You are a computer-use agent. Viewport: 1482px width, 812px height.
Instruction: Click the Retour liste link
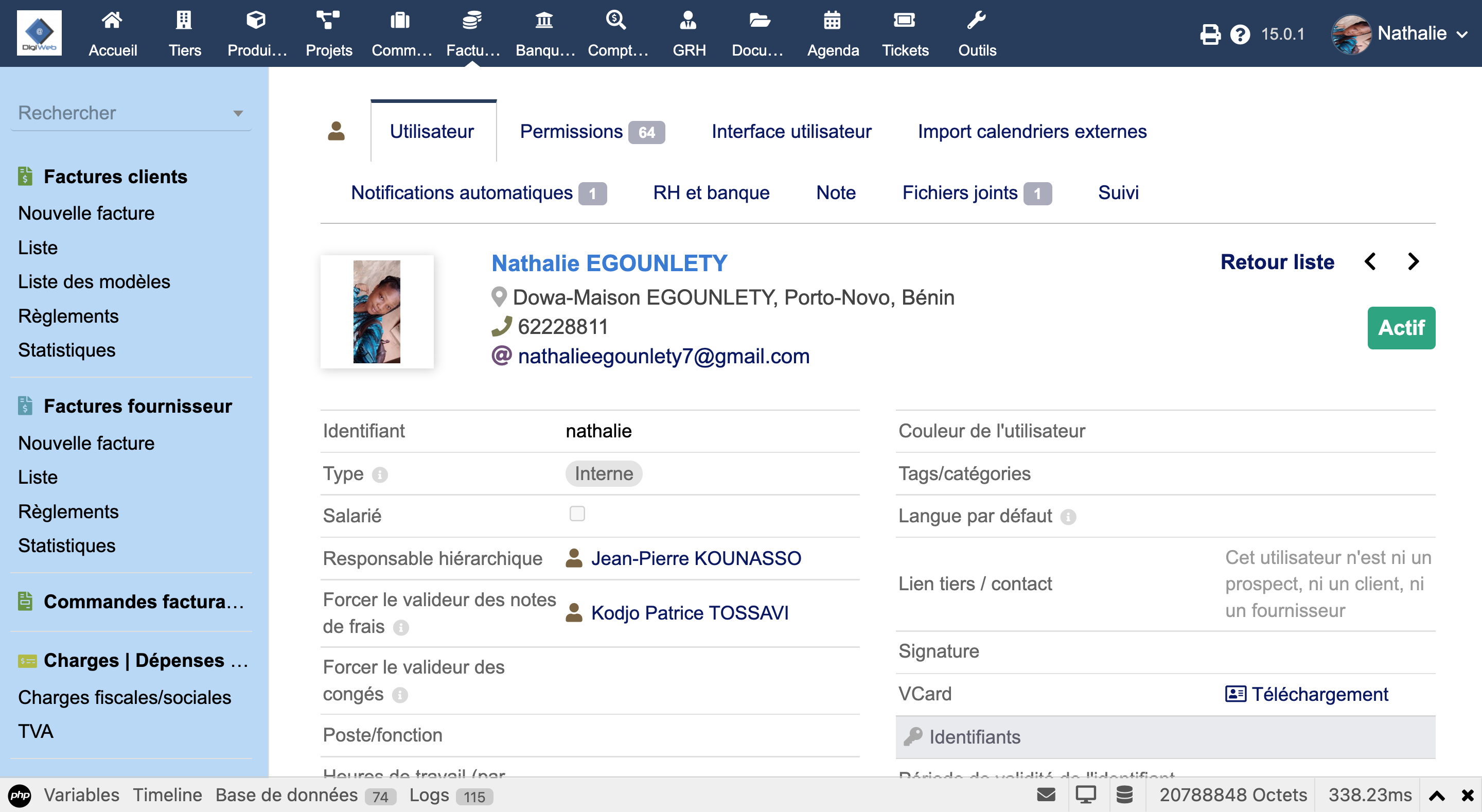tap(1277, 262)
